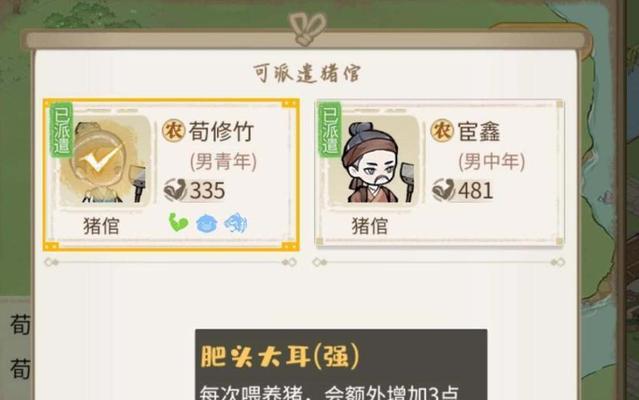Click the 猪倌 label under 宦鑫's portrait

point(369,226)
